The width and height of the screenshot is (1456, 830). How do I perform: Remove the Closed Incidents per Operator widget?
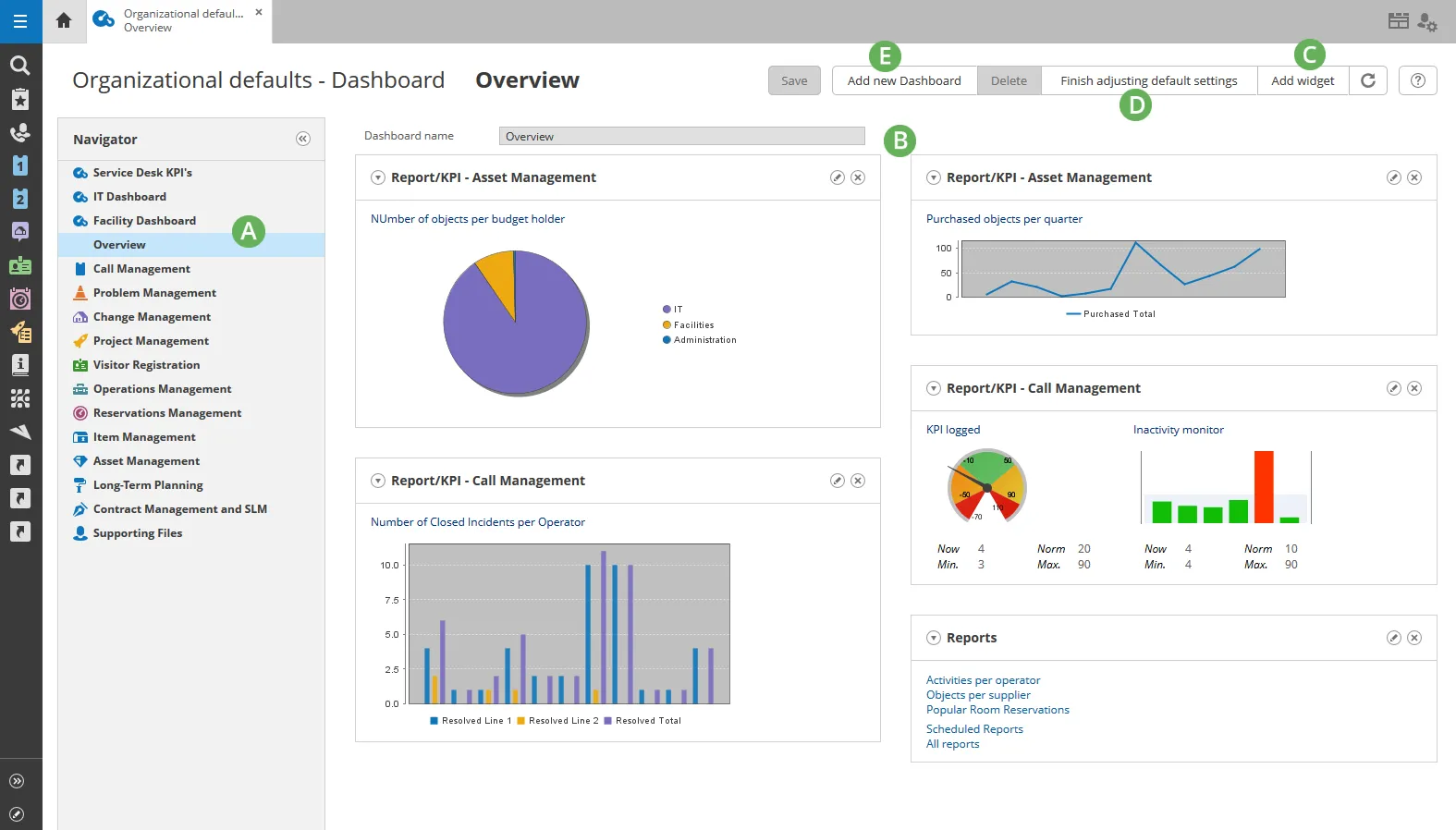pyautogui.click(x=858, y=481)
